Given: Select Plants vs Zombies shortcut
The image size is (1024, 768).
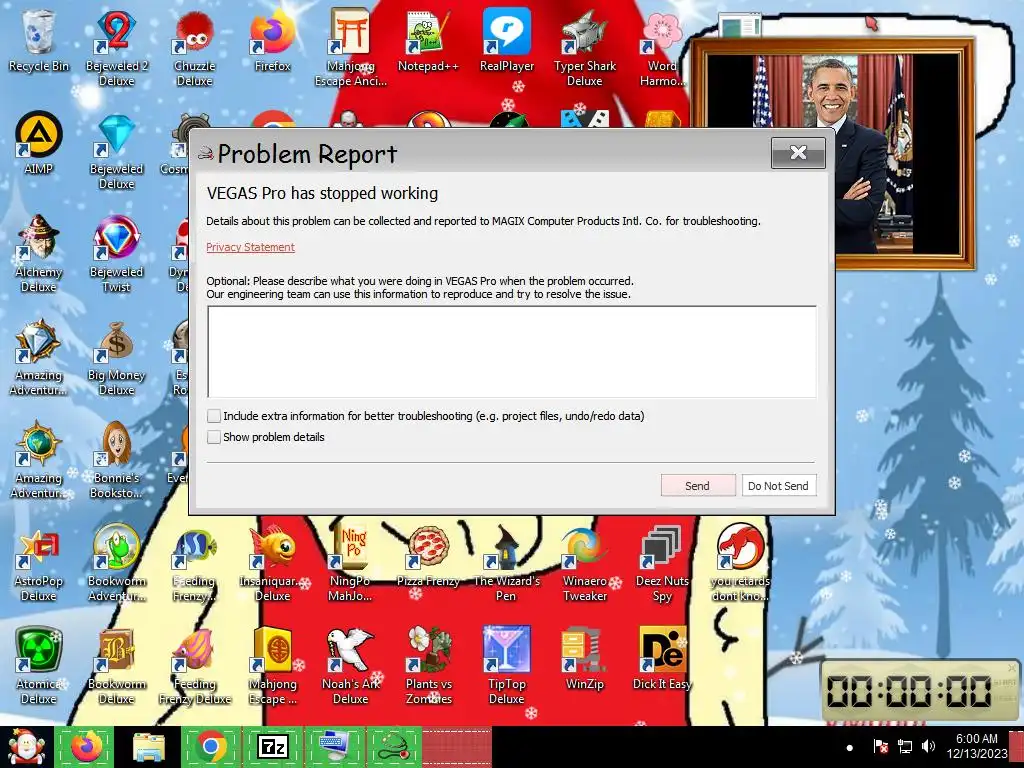Looking at the screenshot, I should (428, 666).
